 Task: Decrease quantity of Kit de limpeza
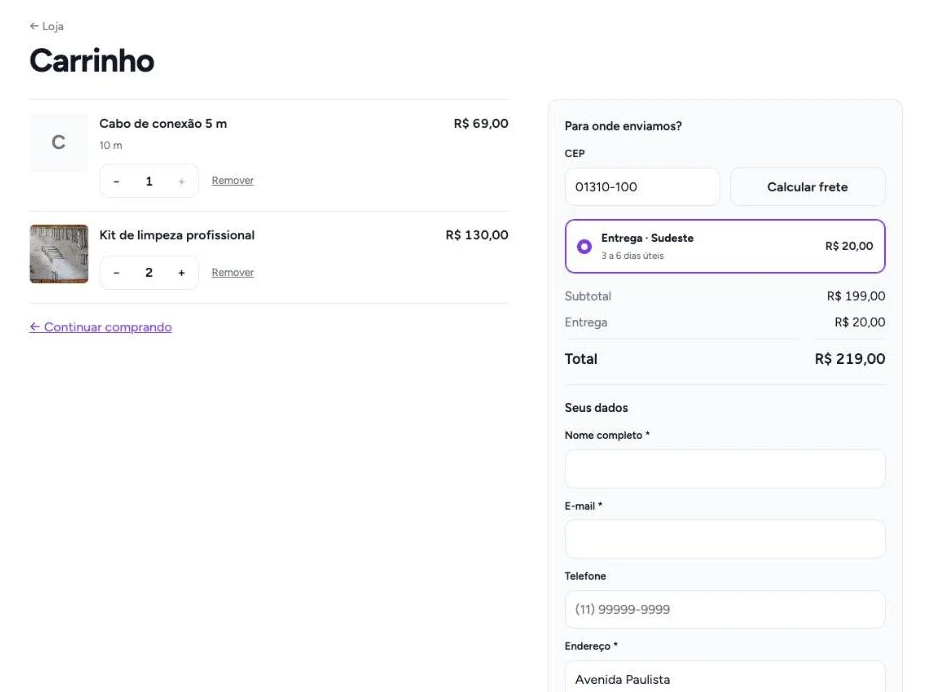pyautogui.click(x=116, y=273)
